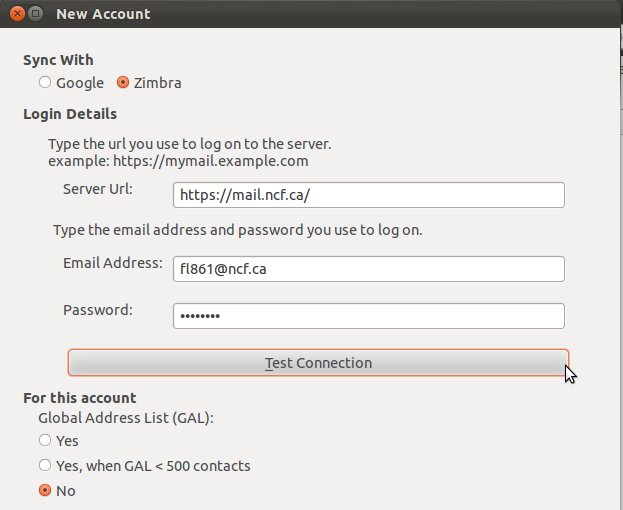Click the New Account title bar text
623x510 pixels.
click(103, 14)
